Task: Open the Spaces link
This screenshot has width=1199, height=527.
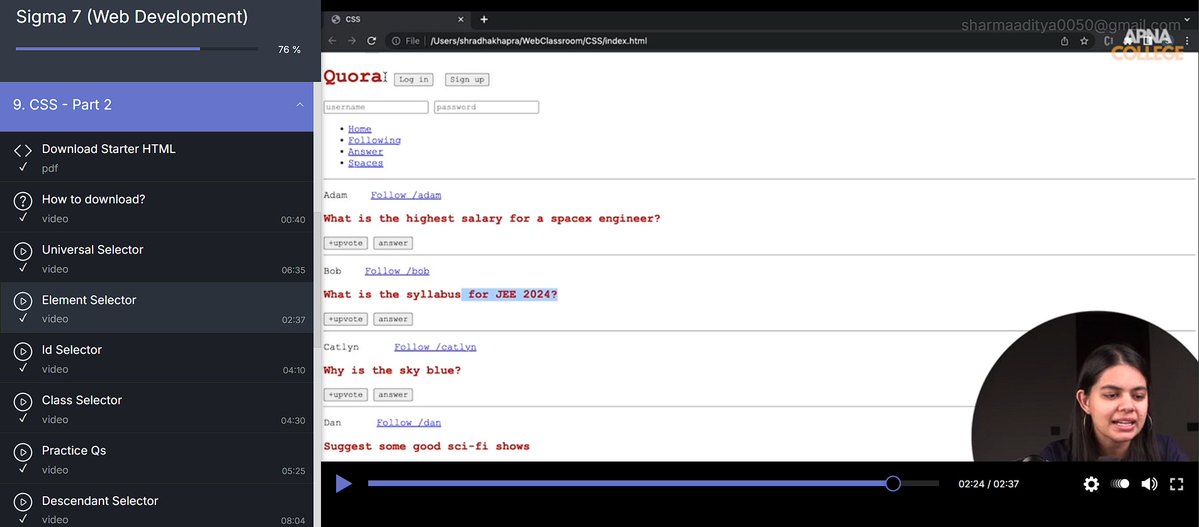Action: 366,163
